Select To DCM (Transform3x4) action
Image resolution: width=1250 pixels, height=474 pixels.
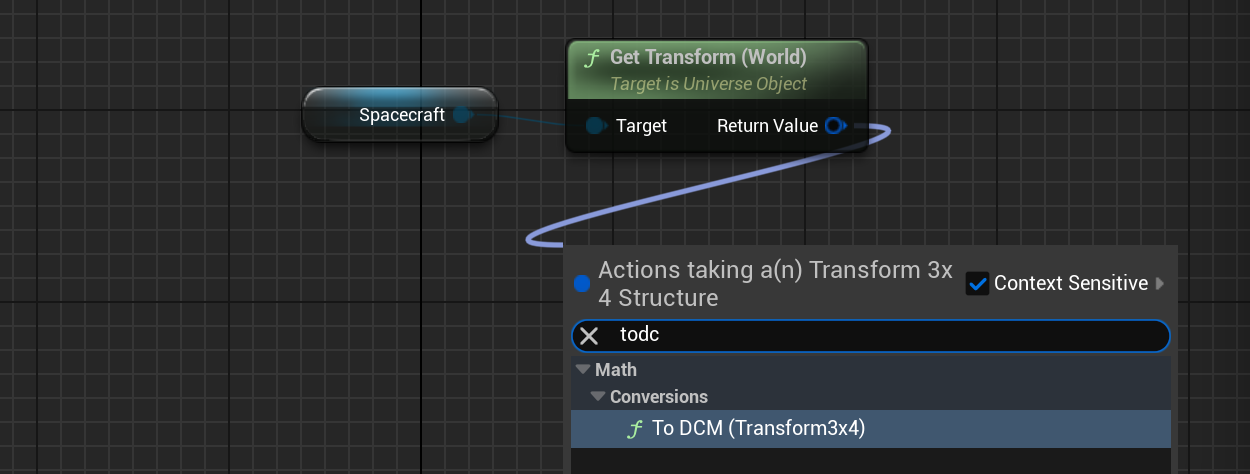[x=758, y=429]
